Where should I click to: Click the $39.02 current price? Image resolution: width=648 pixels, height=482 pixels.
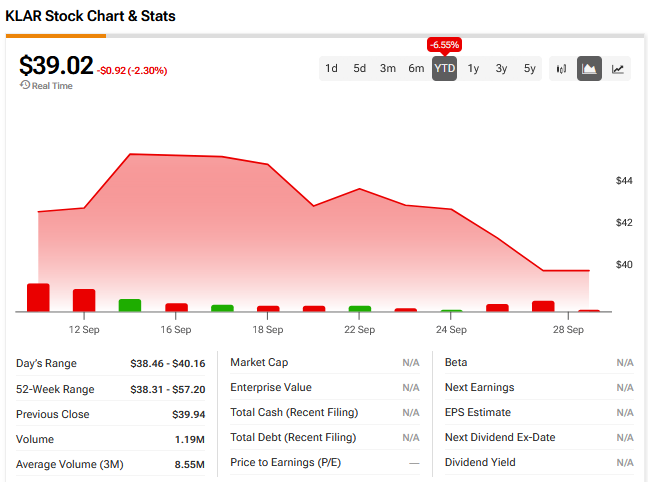tap(56, 65)
